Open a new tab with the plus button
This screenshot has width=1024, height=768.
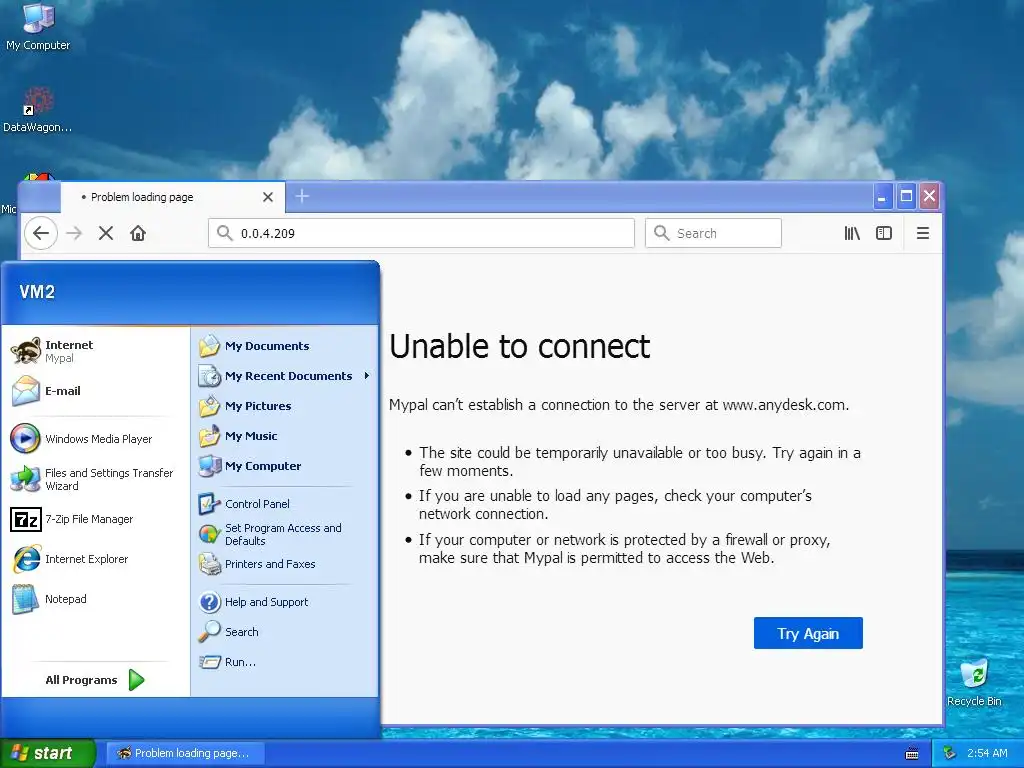302,196
